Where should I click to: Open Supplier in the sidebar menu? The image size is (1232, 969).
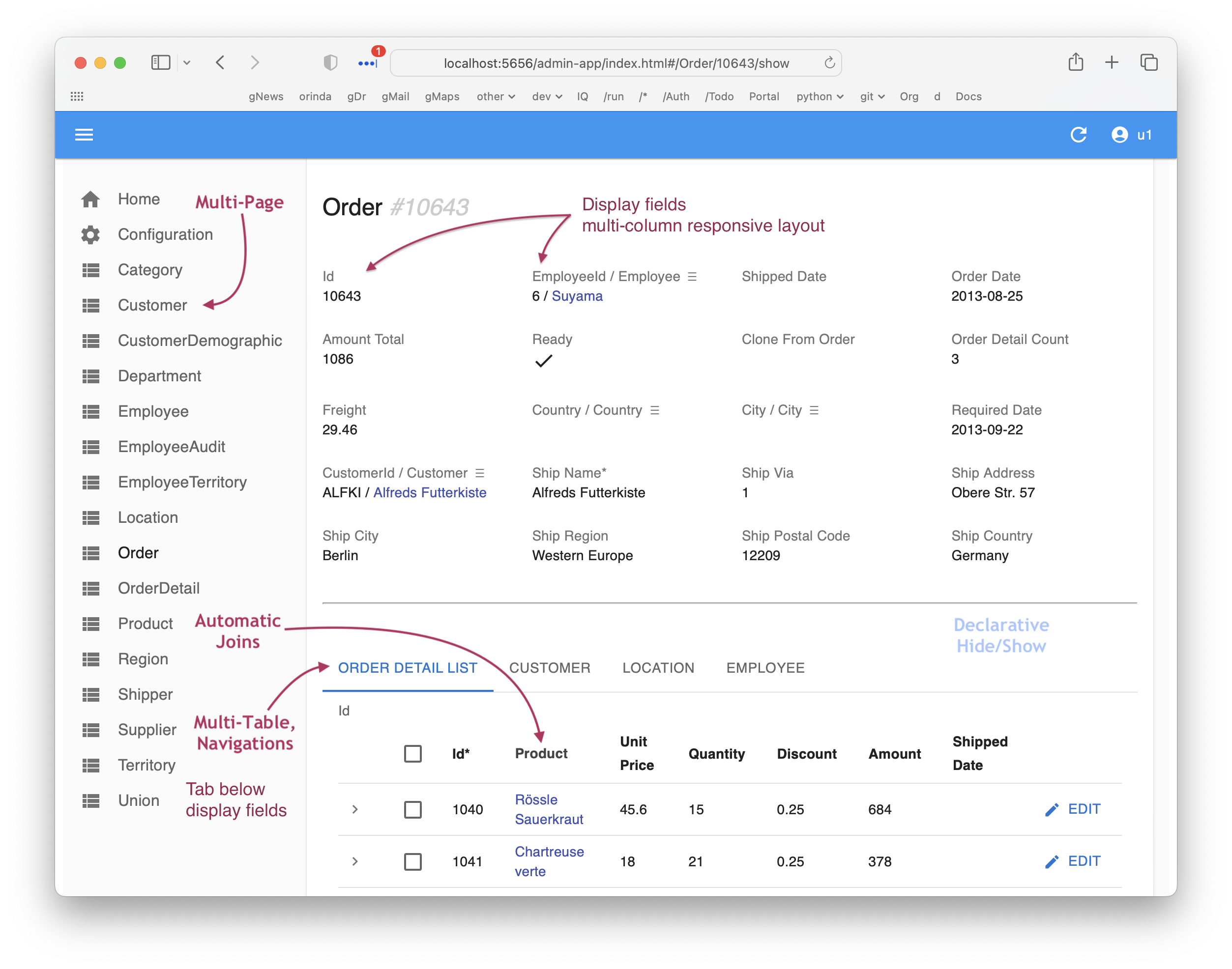pos(147,730)
